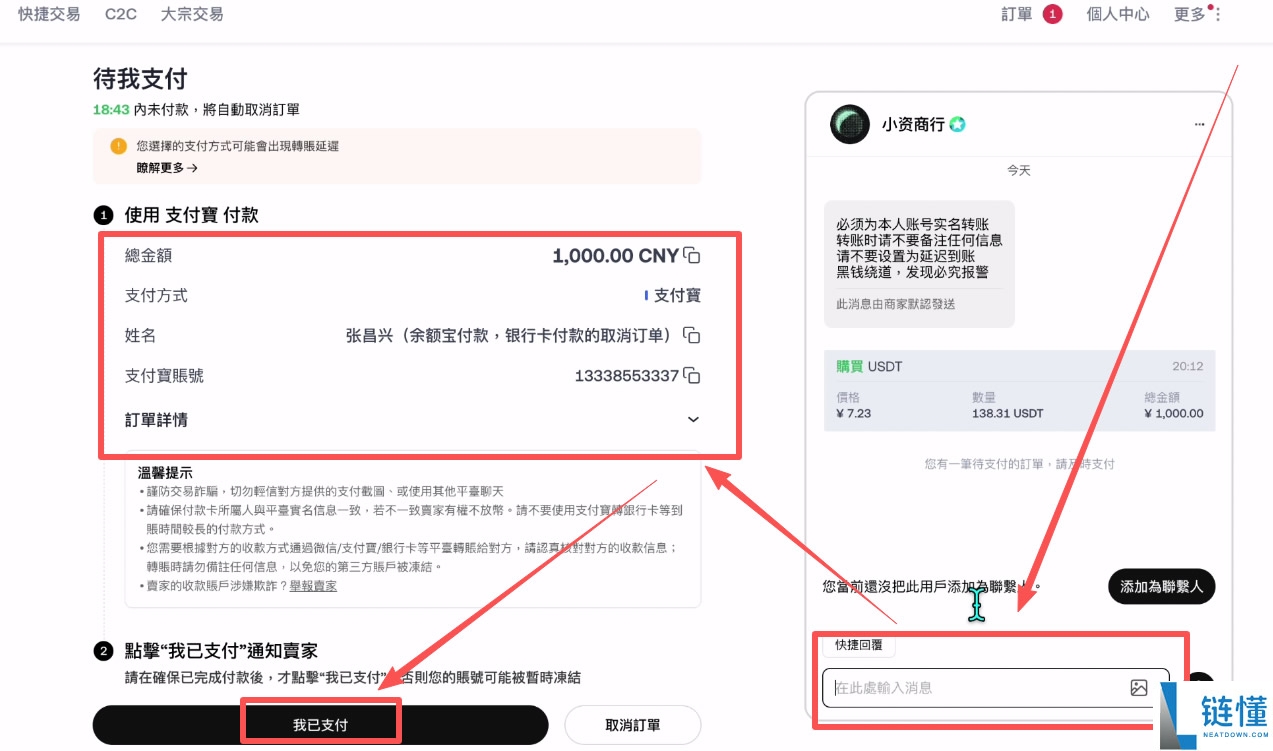This screenshot has height=751, width=1273.
Task: Open the 大宗交易 tab
Action: 192,14
